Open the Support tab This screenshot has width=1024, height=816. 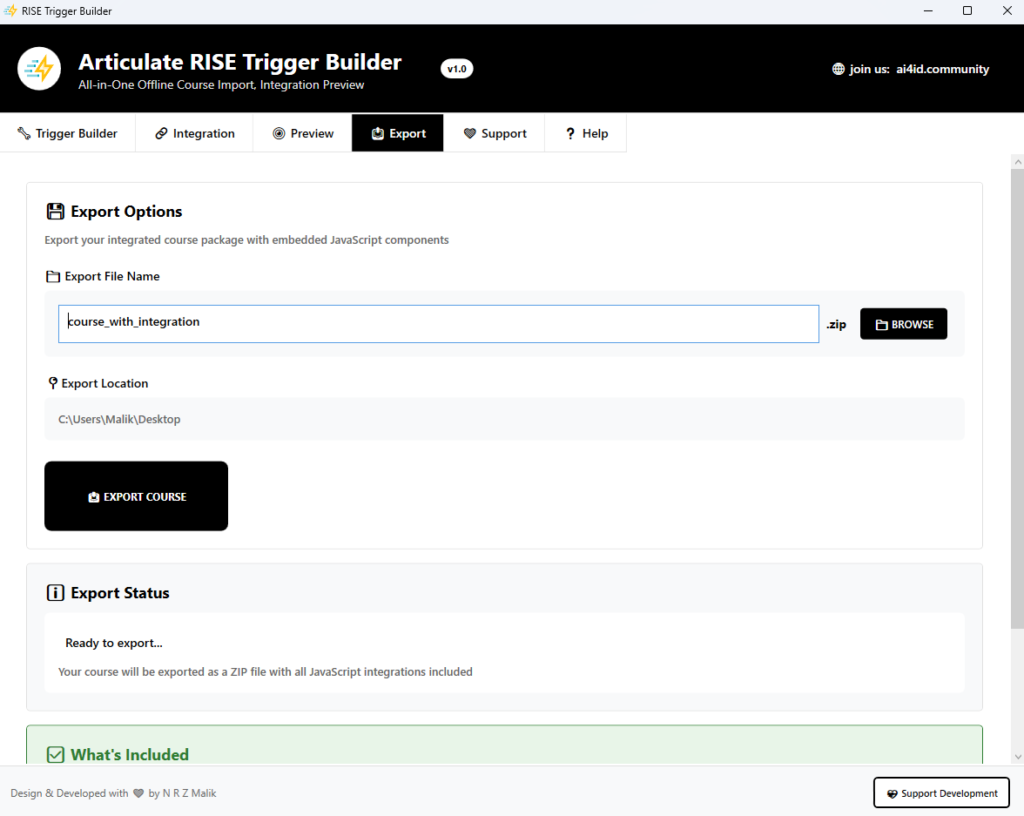pyautogui.click(x=494, y=134)
